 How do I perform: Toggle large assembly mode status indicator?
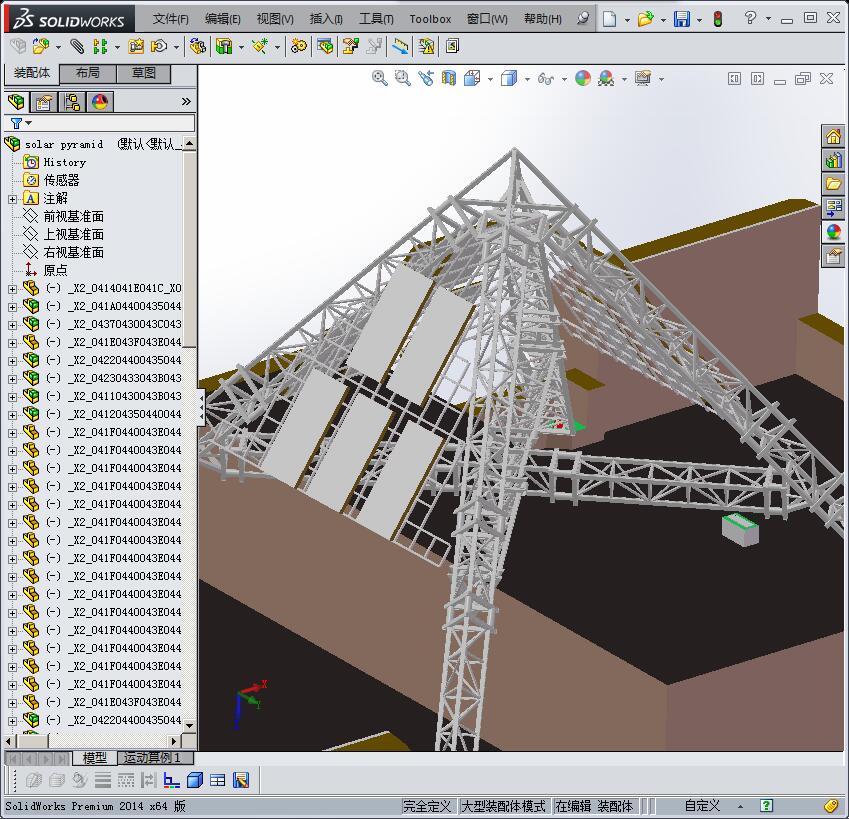503,806
